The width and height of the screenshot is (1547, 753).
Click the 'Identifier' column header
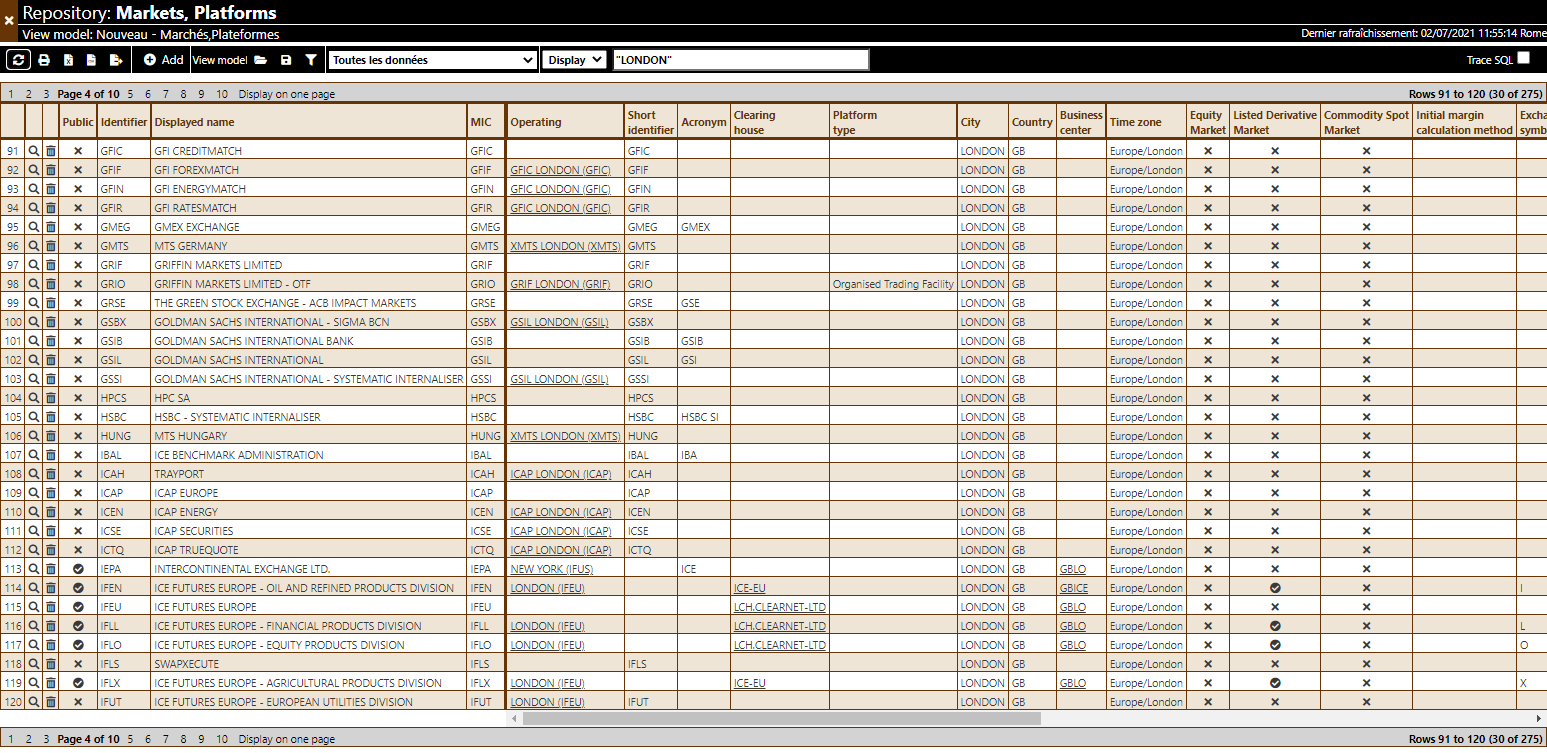coord(124,122)
